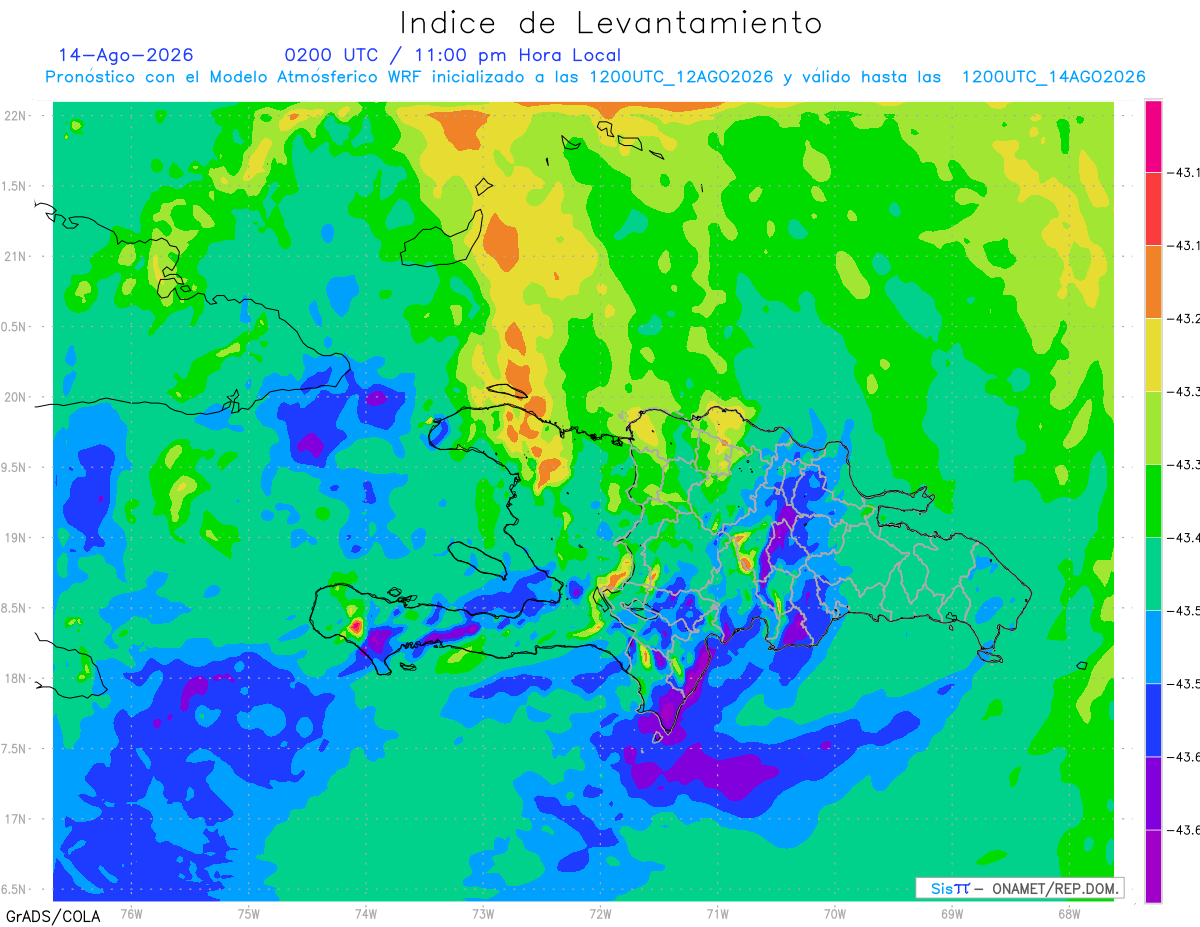Pick the teal-green legend swatch
This screenshot has height=927, width=1200.
pyautogui.click(x=1153, y=574)
